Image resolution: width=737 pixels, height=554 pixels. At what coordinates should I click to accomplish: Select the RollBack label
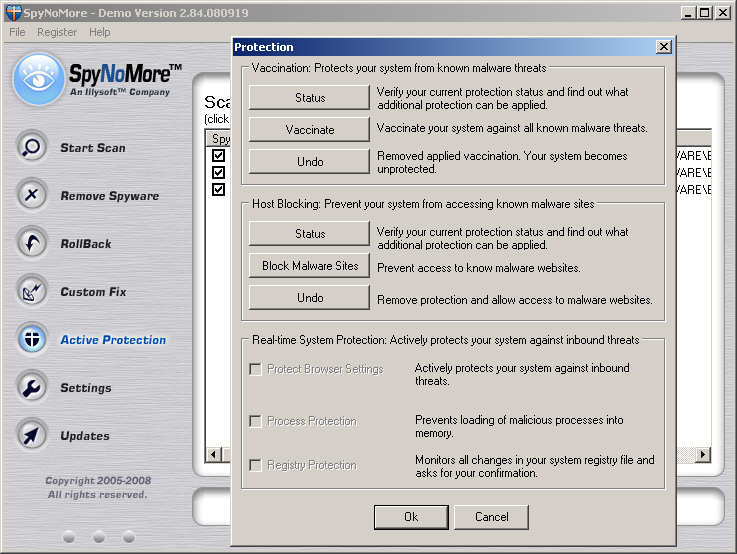click(86, 244)
